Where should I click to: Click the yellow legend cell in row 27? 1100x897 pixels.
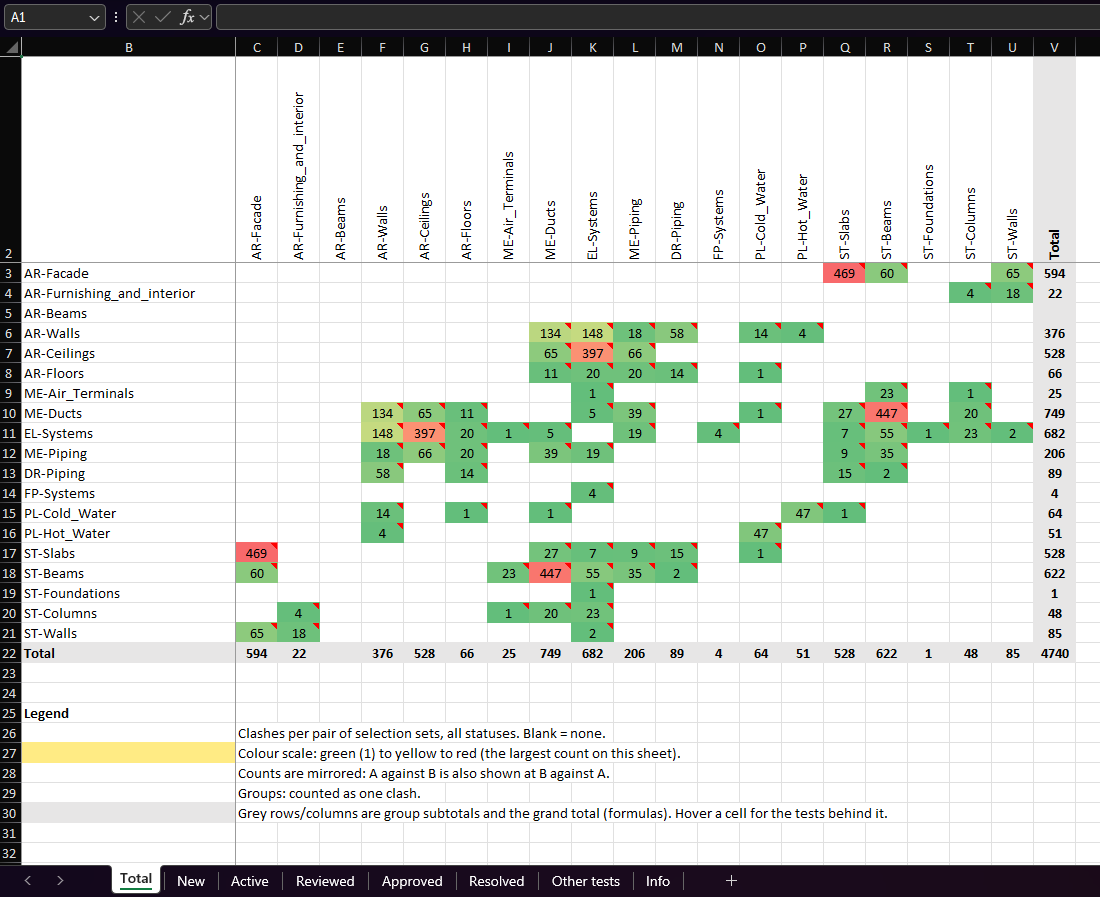128,753
